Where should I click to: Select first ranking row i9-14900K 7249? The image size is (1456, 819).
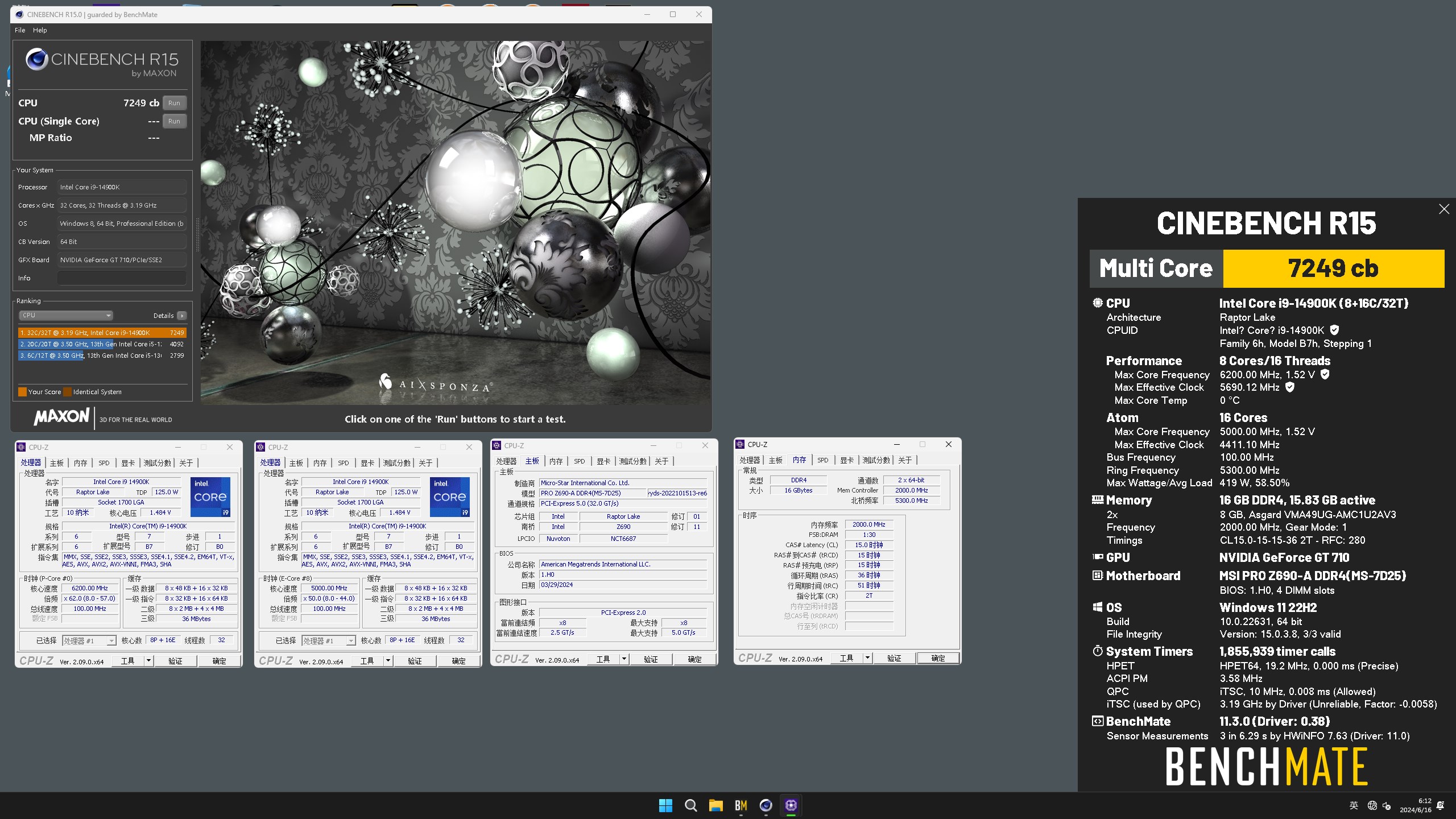[x=102, y=333]
